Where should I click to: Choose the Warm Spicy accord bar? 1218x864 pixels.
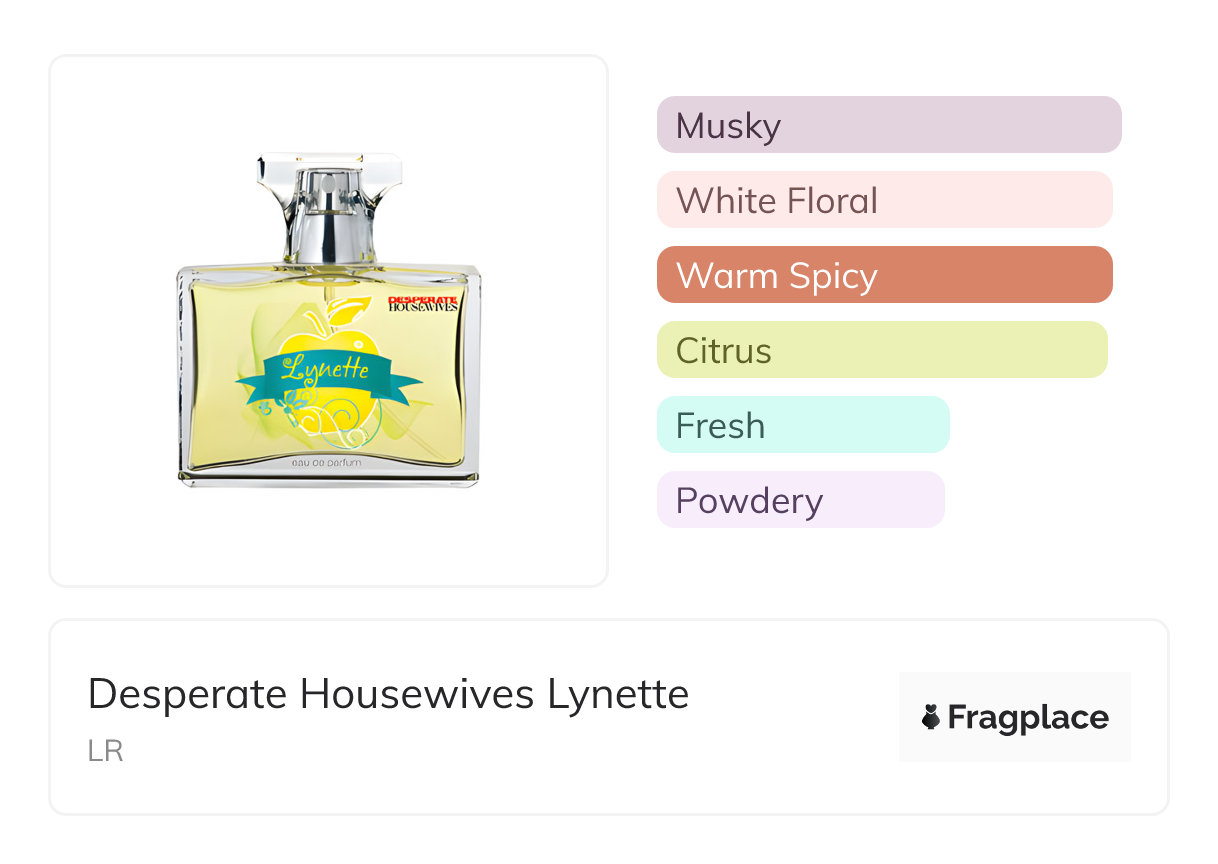[884, 275]
